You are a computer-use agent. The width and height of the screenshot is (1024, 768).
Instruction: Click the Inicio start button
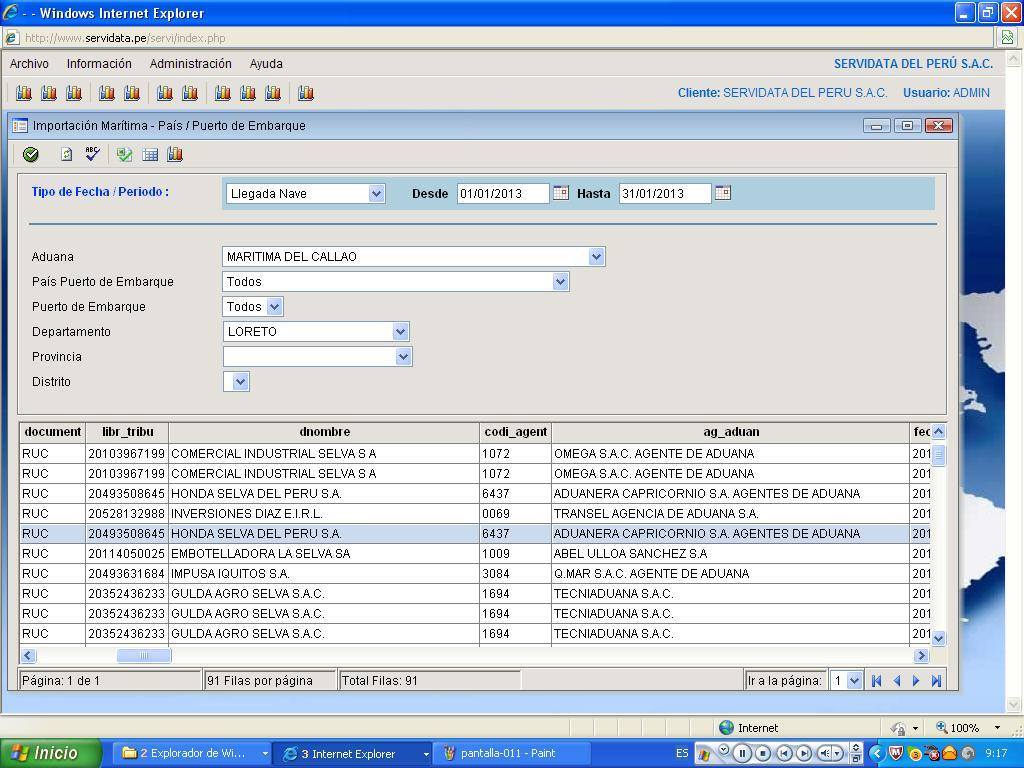click(x=50, y=753)
